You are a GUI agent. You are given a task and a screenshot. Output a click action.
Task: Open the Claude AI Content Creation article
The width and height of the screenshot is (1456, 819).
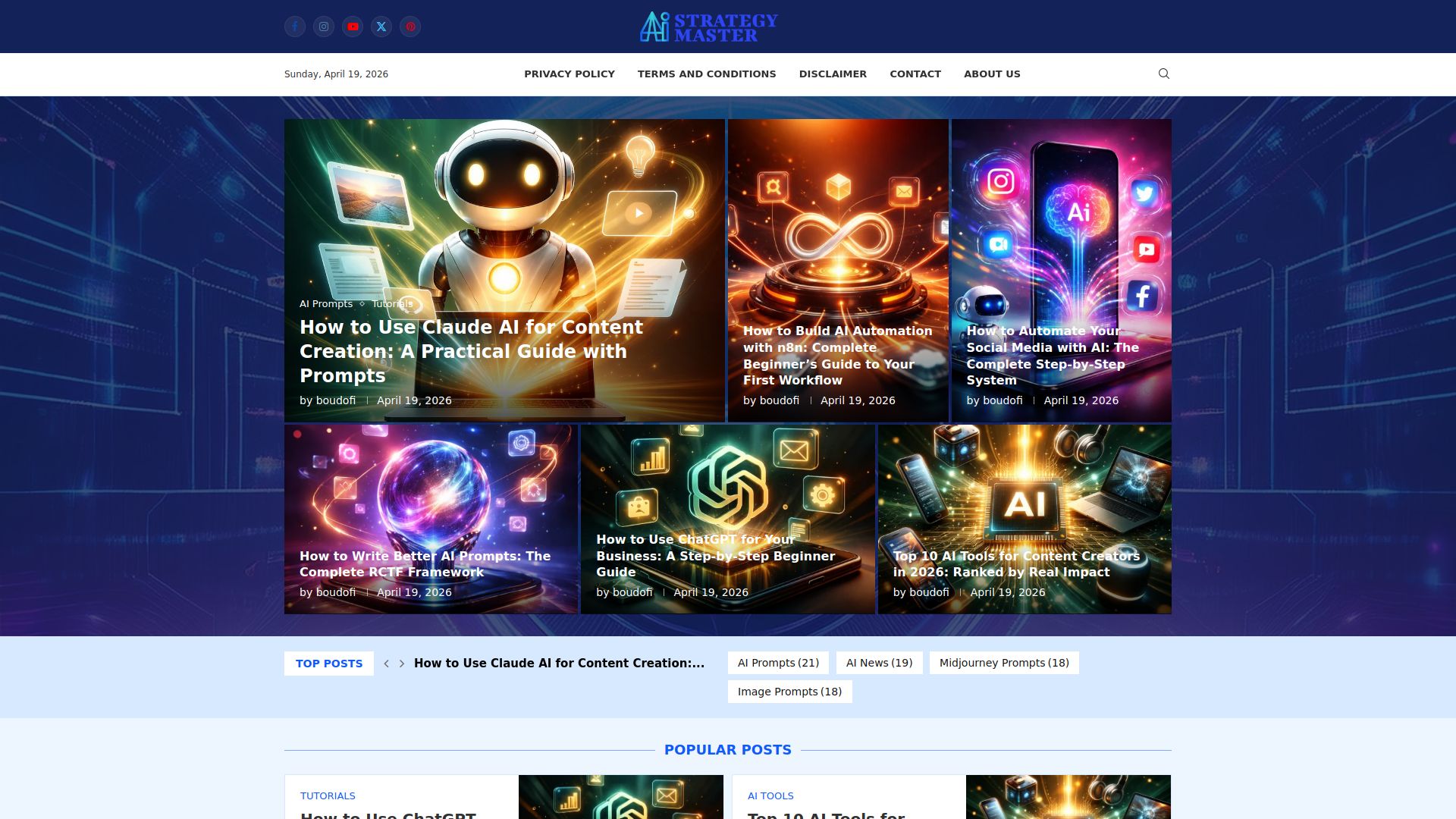tap(471, 351)
